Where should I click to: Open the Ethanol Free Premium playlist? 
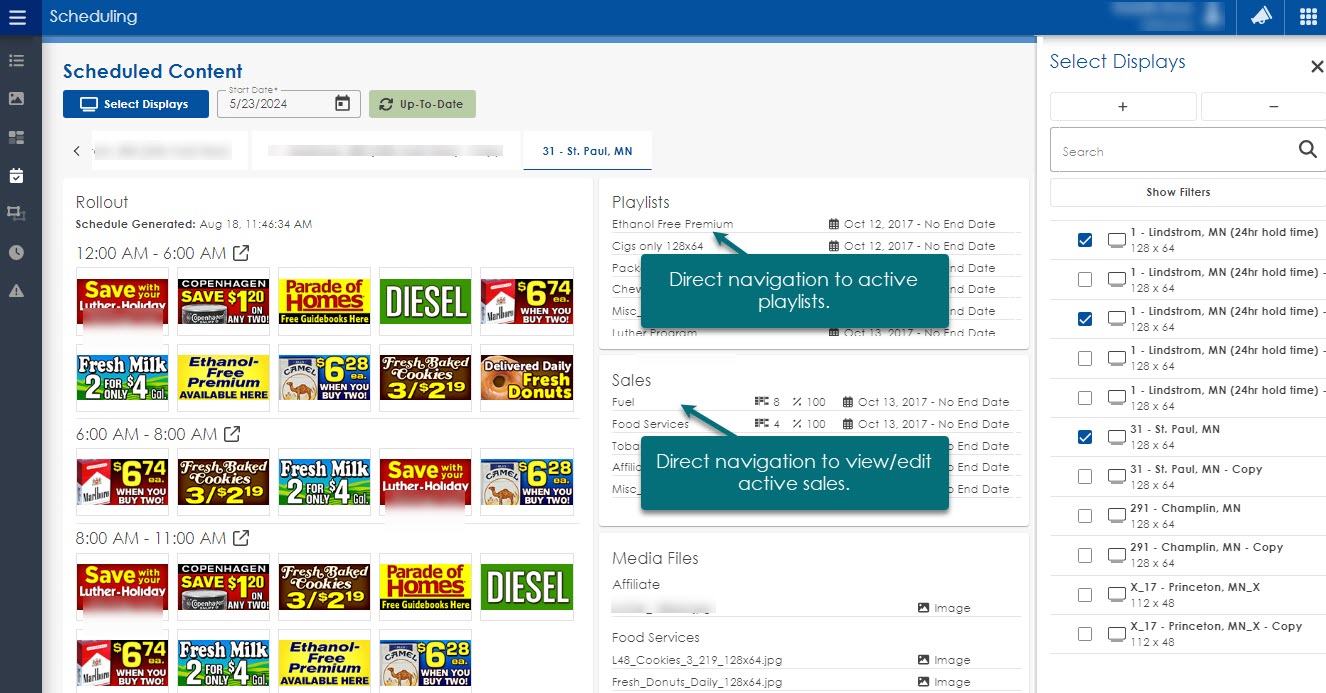point(672,224)
